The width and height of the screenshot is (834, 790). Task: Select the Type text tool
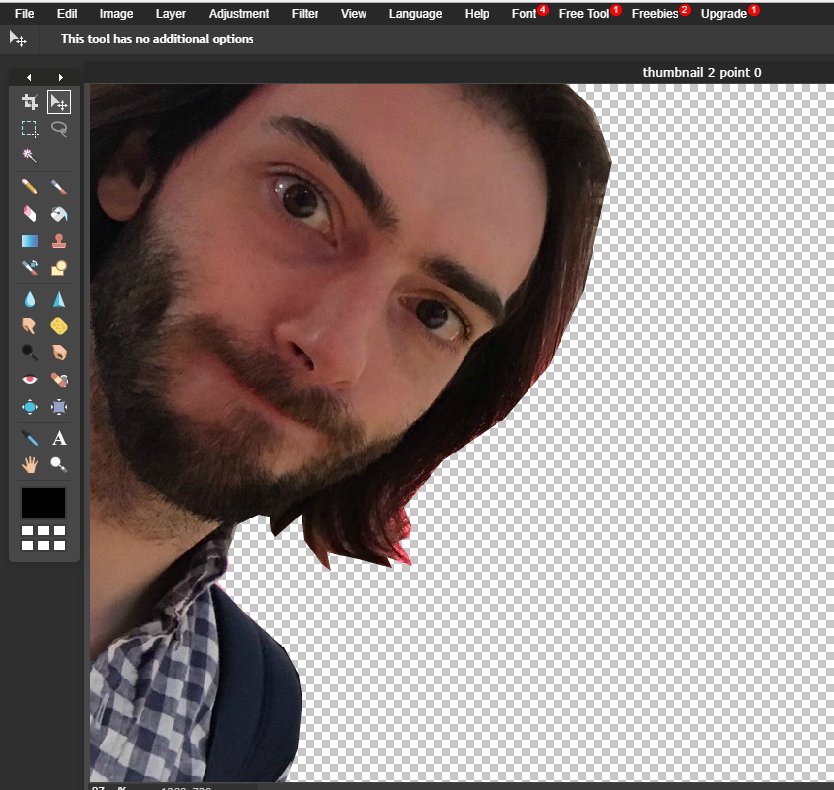(x=59, y=438)
